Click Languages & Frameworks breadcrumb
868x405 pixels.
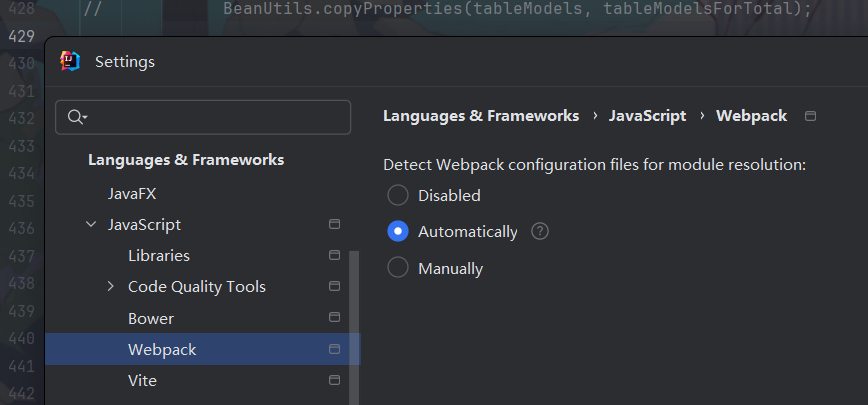[481, 116]
